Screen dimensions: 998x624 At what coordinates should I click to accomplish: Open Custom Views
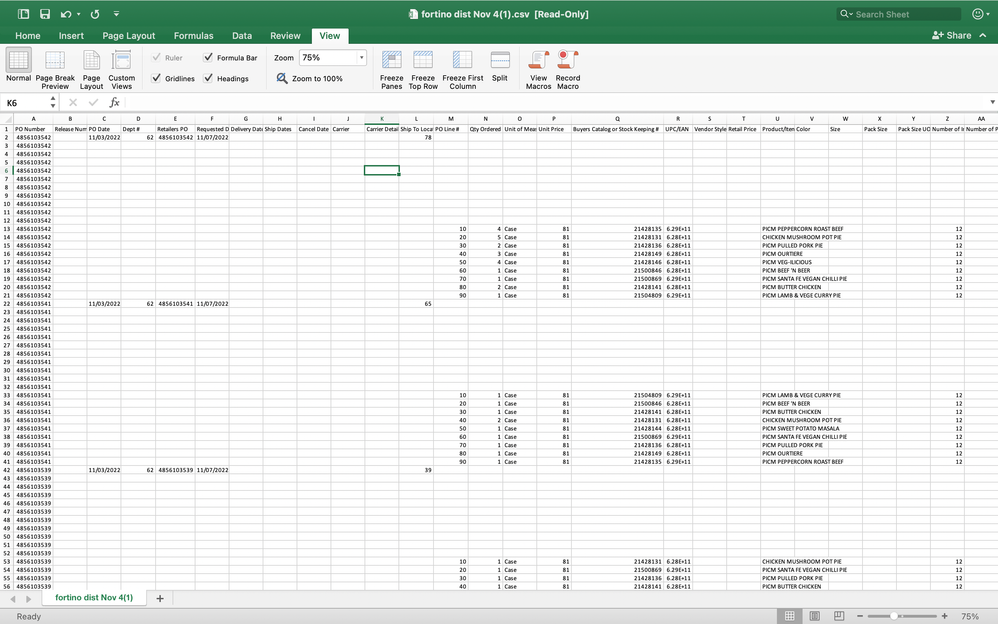click(x=121, y=69)
